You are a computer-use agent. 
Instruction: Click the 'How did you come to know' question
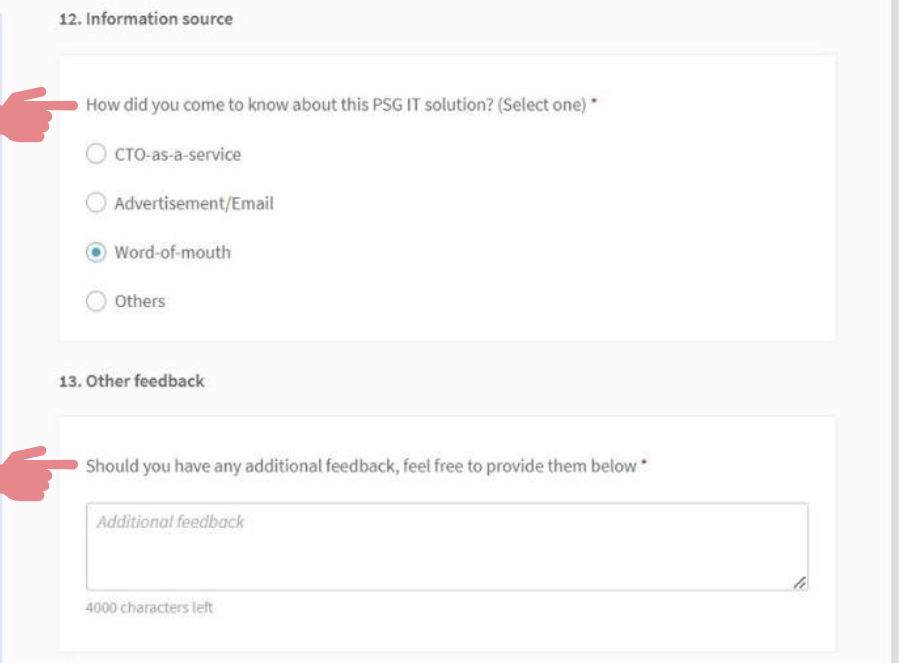(337, 105)
